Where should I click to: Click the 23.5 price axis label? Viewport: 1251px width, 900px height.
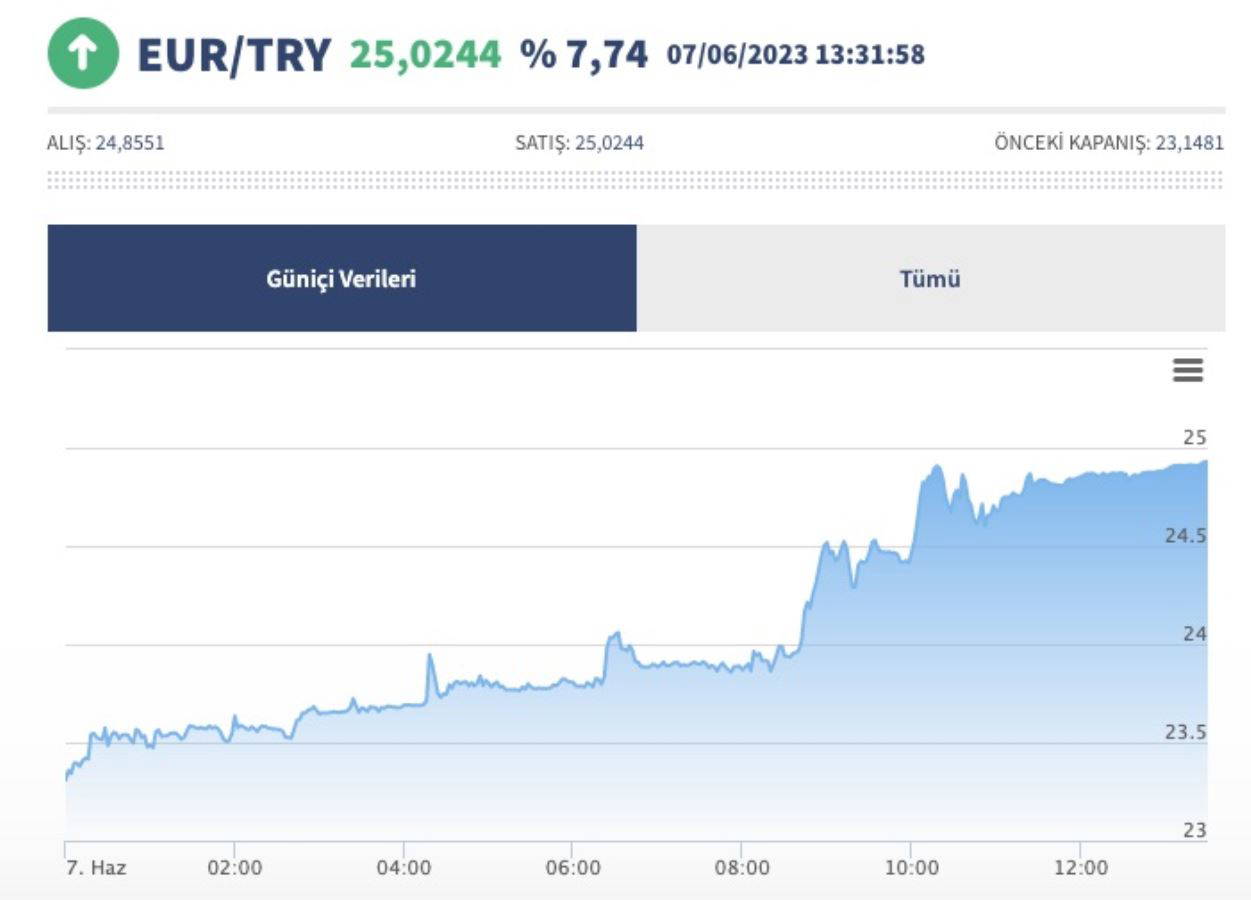pos(1185,732)
